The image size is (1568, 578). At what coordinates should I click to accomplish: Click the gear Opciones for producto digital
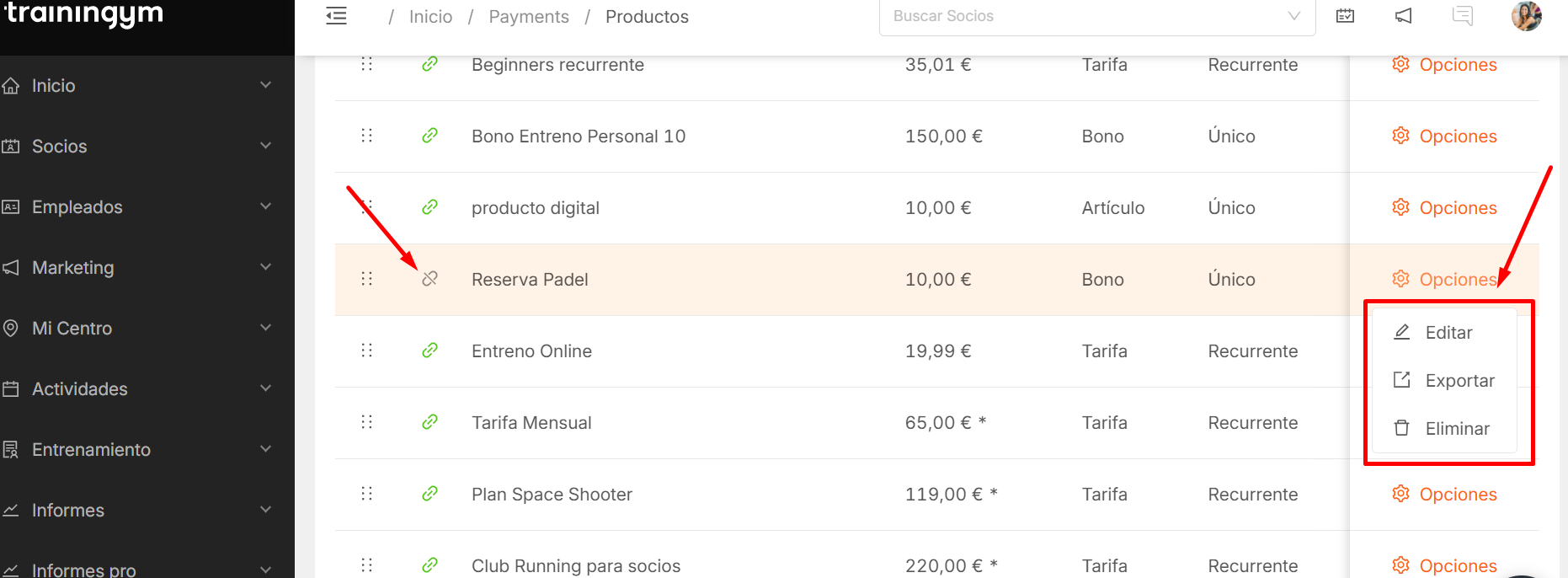tap(1445, 208)
